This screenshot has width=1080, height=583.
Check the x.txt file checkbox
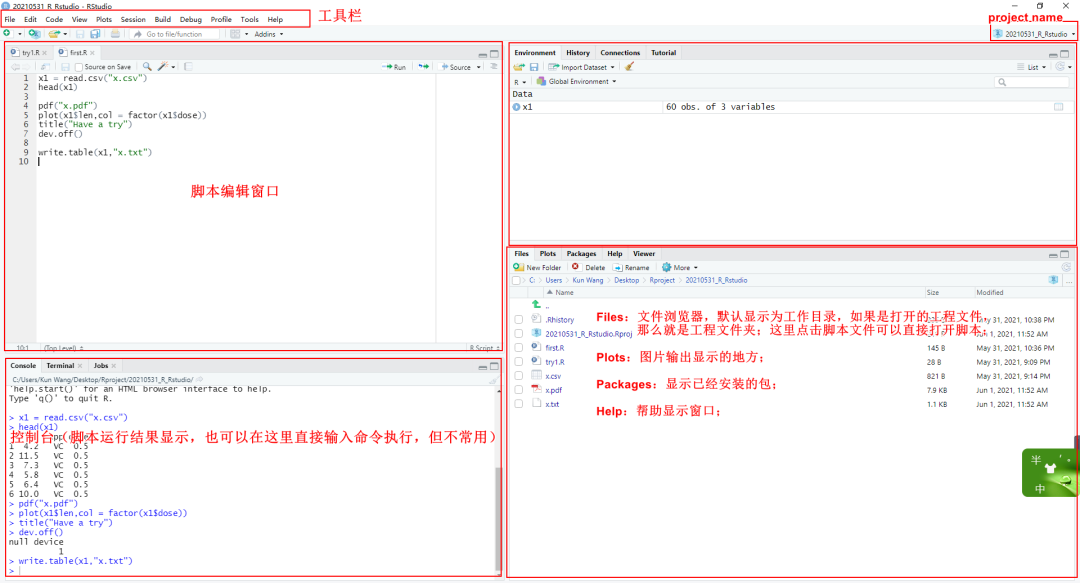pyautogui.click(x=519, y=404)
